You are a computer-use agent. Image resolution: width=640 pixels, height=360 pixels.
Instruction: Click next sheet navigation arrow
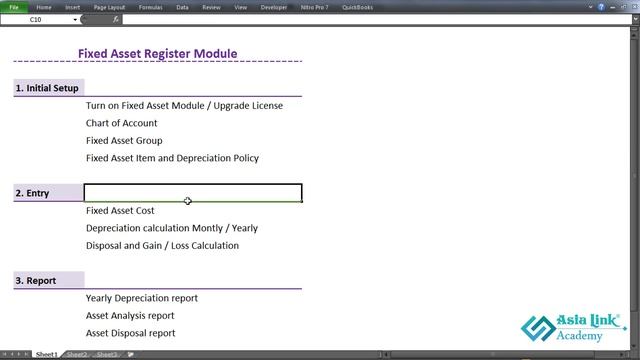coord(19,354)
